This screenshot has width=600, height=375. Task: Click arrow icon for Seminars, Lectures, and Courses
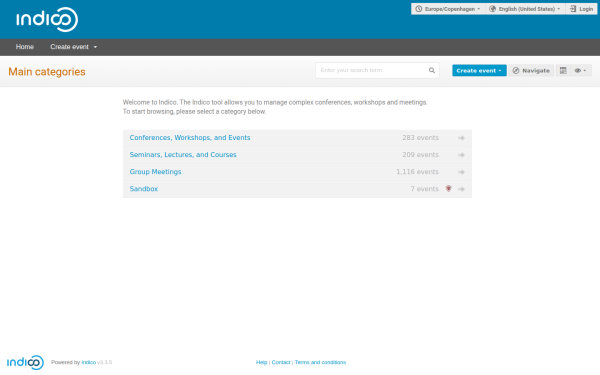pos(461,155)
